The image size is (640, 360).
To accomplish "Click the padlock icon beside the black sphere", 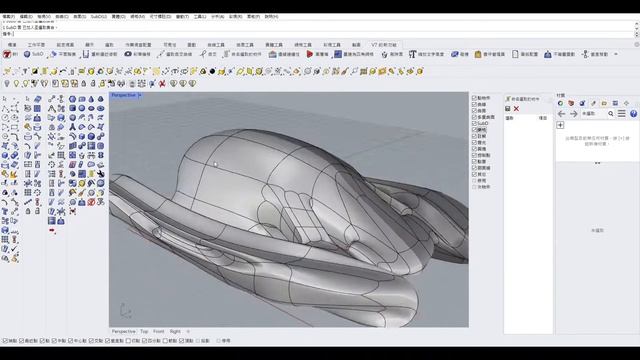I will [x=203, y=71].
